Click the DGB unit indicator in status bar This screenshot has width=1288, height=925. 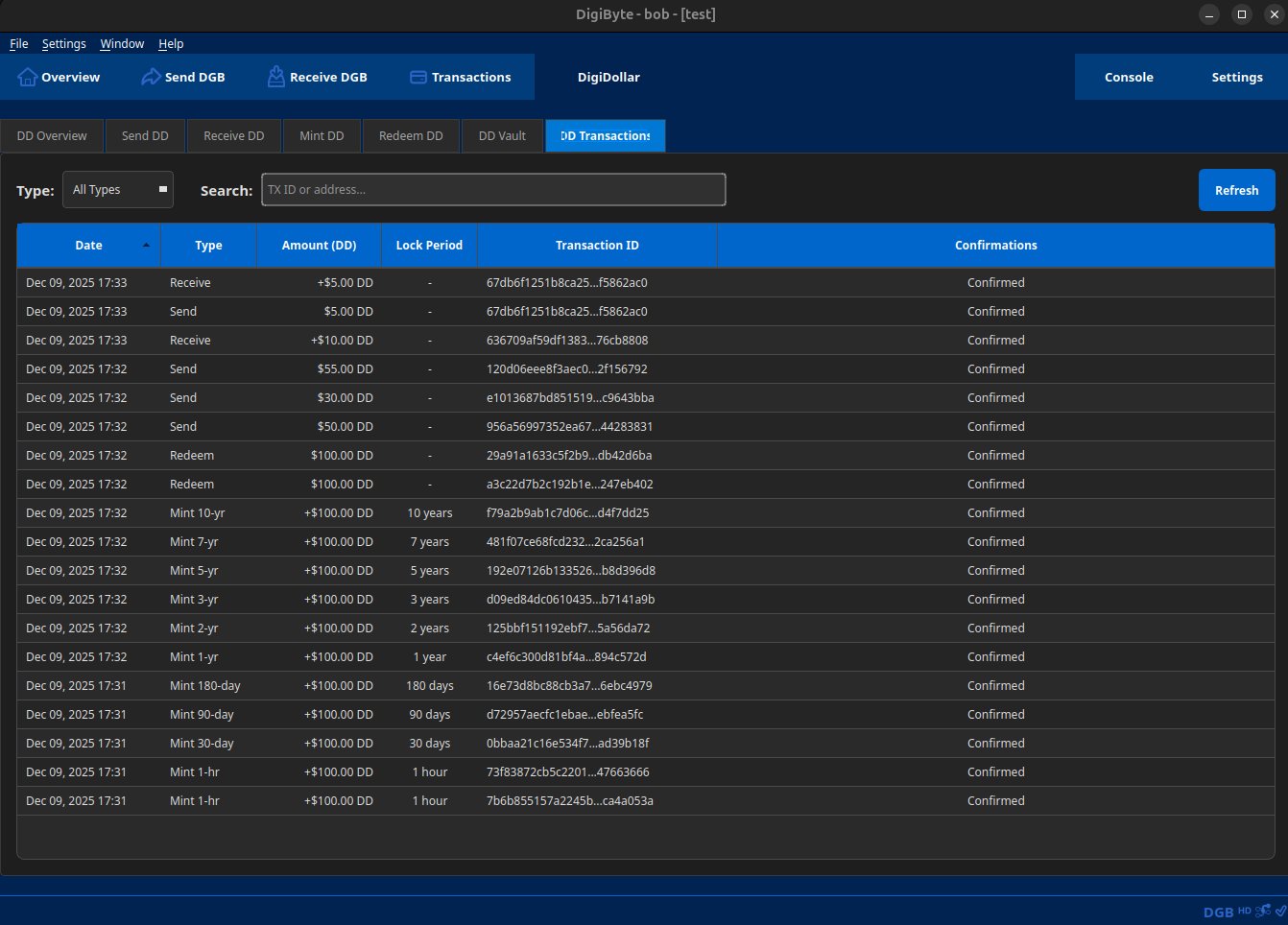(1218, 913)
